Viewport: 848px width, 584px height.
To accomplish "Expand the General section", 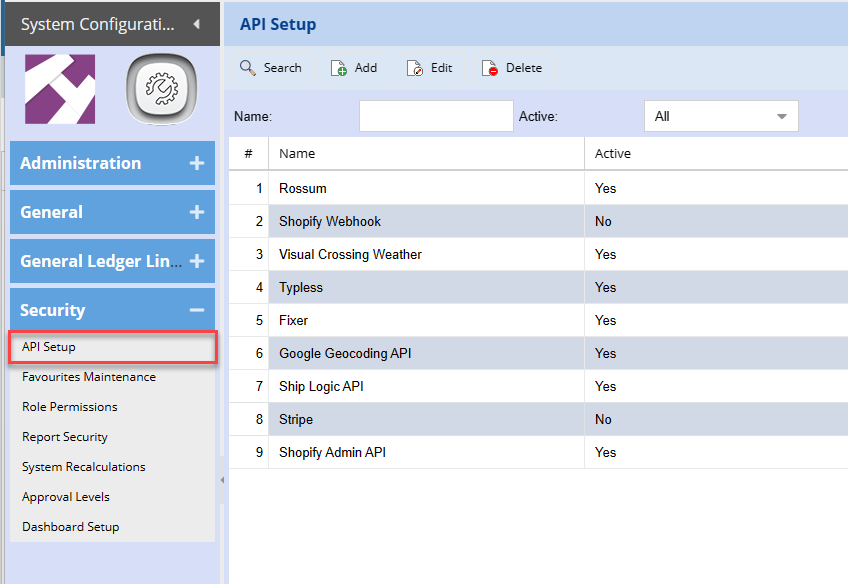I will coord(196,212).
